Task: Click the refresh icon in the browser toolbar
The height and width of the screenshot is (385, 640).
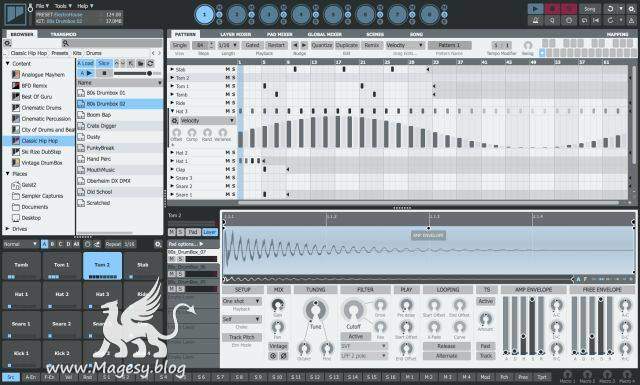Action: point(150,63)
